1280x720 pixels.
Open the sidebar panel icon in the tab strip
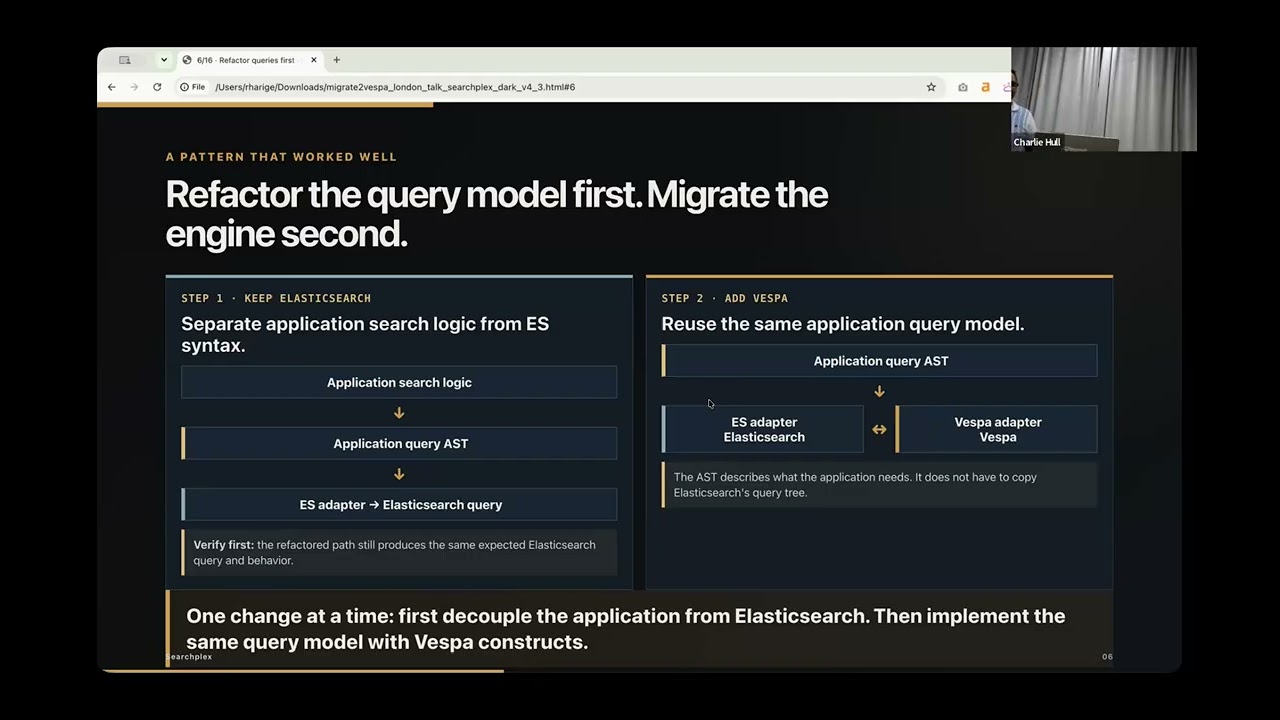click(x=125, y=60)
